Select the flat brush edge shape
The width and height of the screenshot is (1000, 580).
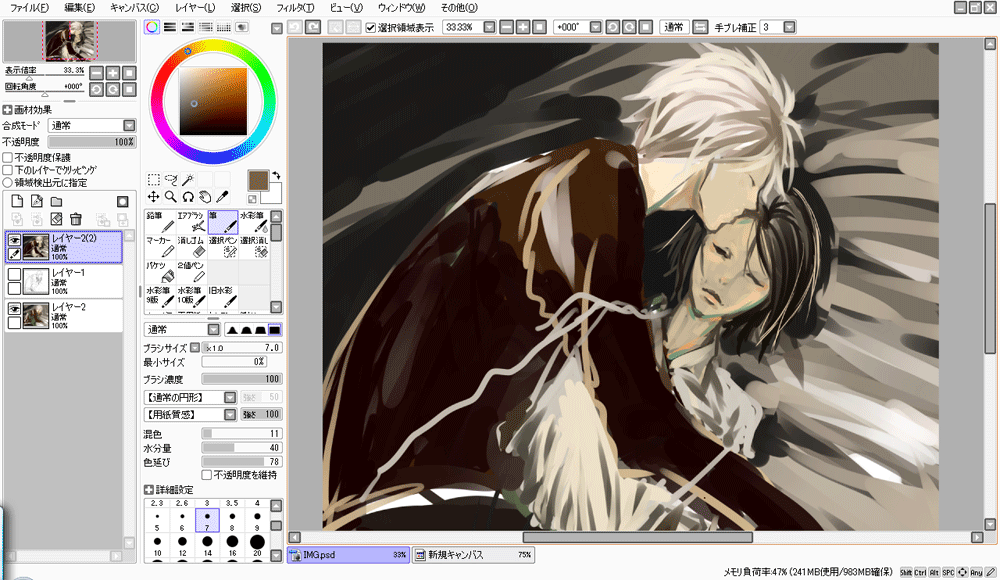[275, 330]
